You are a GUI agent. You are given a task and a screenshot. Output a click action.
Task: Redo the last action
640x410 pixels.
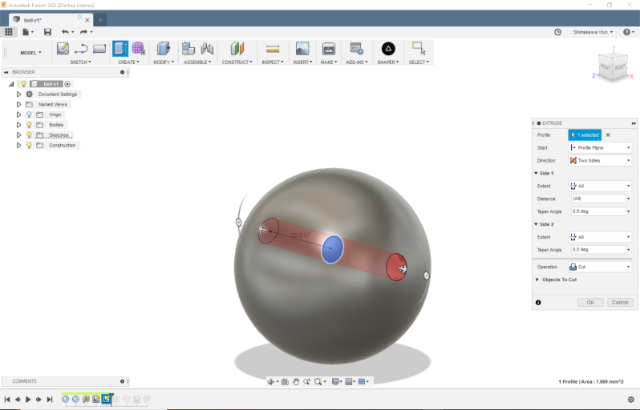click(x=83, y=32)
